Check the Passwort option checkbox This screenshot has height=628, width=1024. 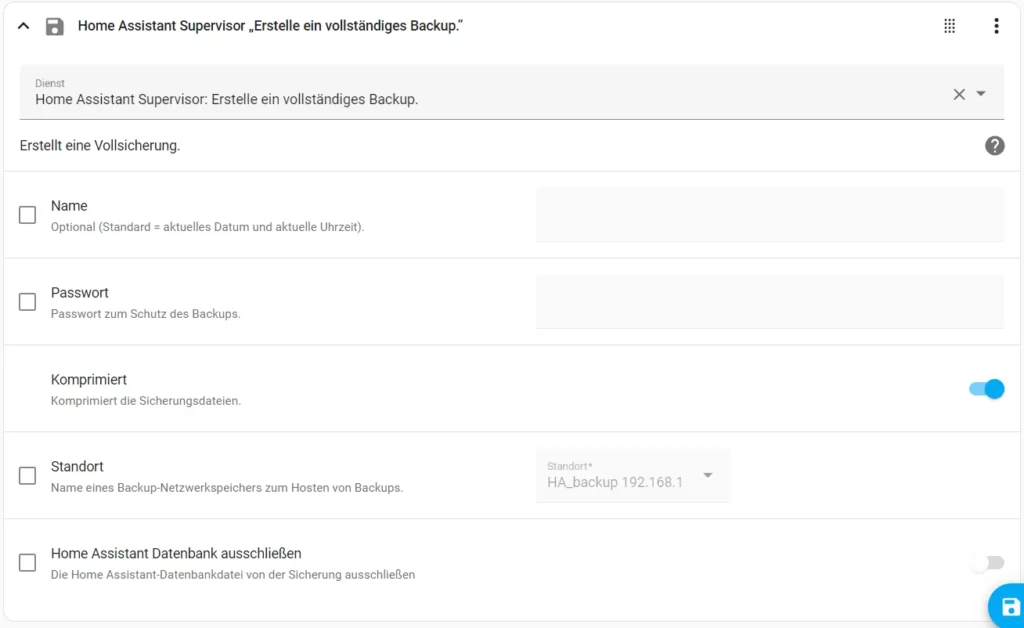[x=27, y=301]
